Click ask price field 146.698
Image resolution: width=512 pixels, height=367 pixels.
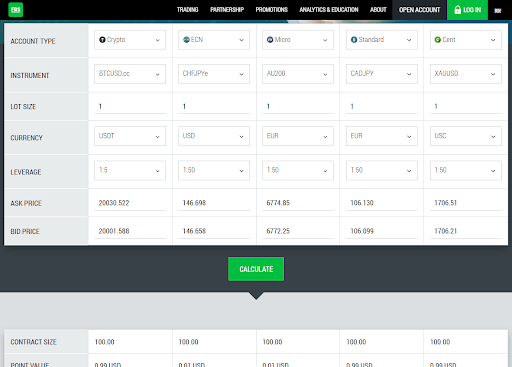click(x=214, y=203)
